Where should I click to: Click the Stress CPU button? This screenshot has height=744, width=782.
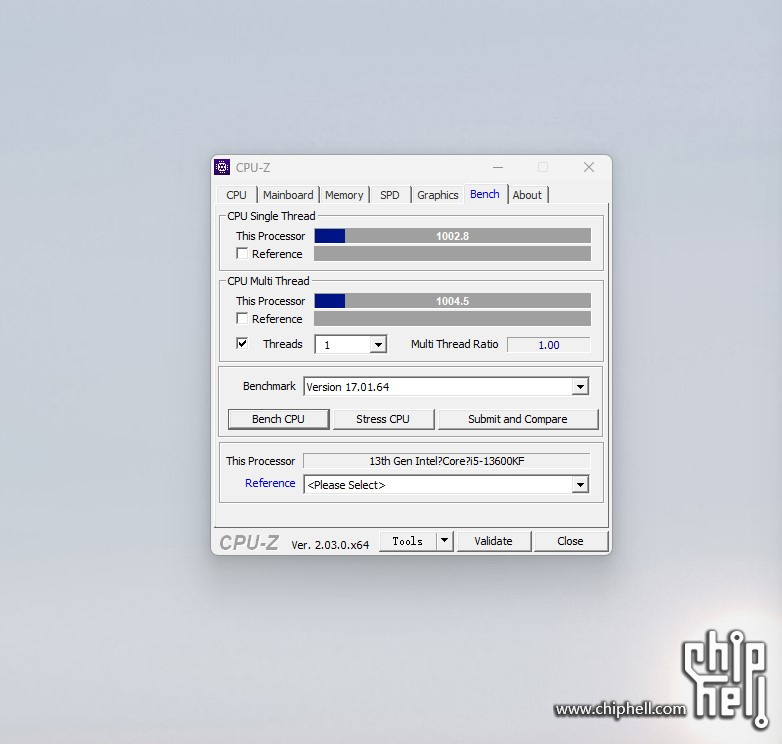click(383, 419)
